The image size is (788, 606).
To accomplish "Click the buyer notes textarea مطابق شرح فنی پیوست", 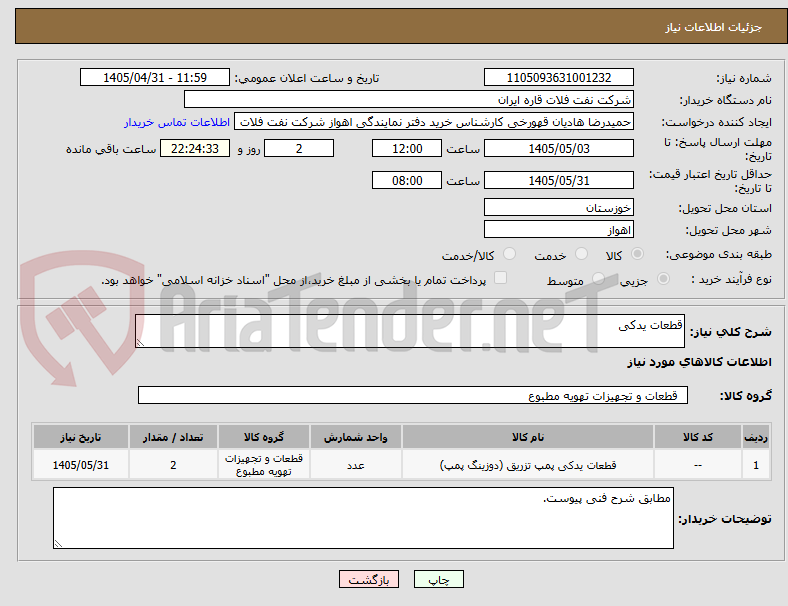I will coord(363,518).
